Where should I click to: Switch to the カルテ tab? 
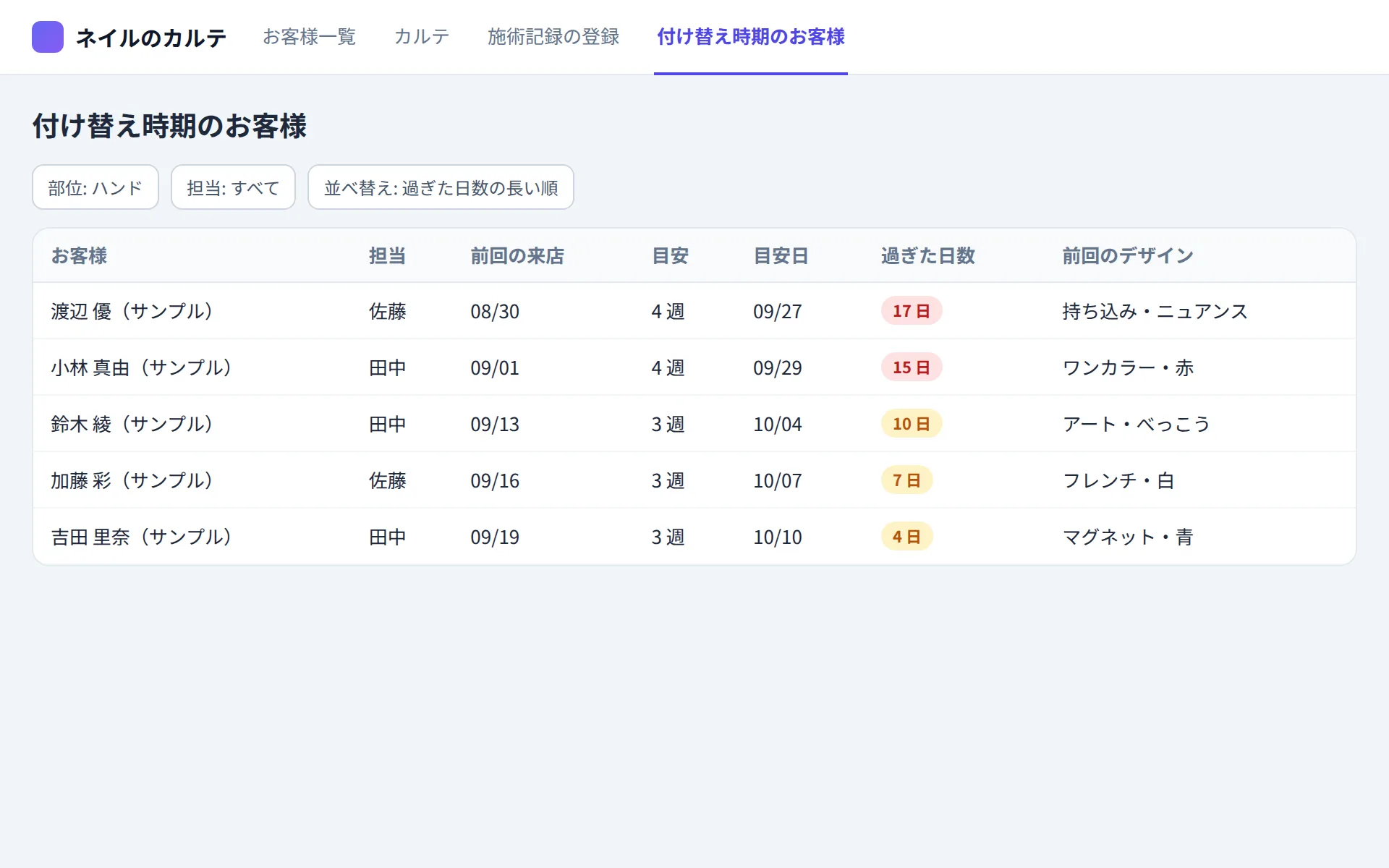click(x=422, y=37)
